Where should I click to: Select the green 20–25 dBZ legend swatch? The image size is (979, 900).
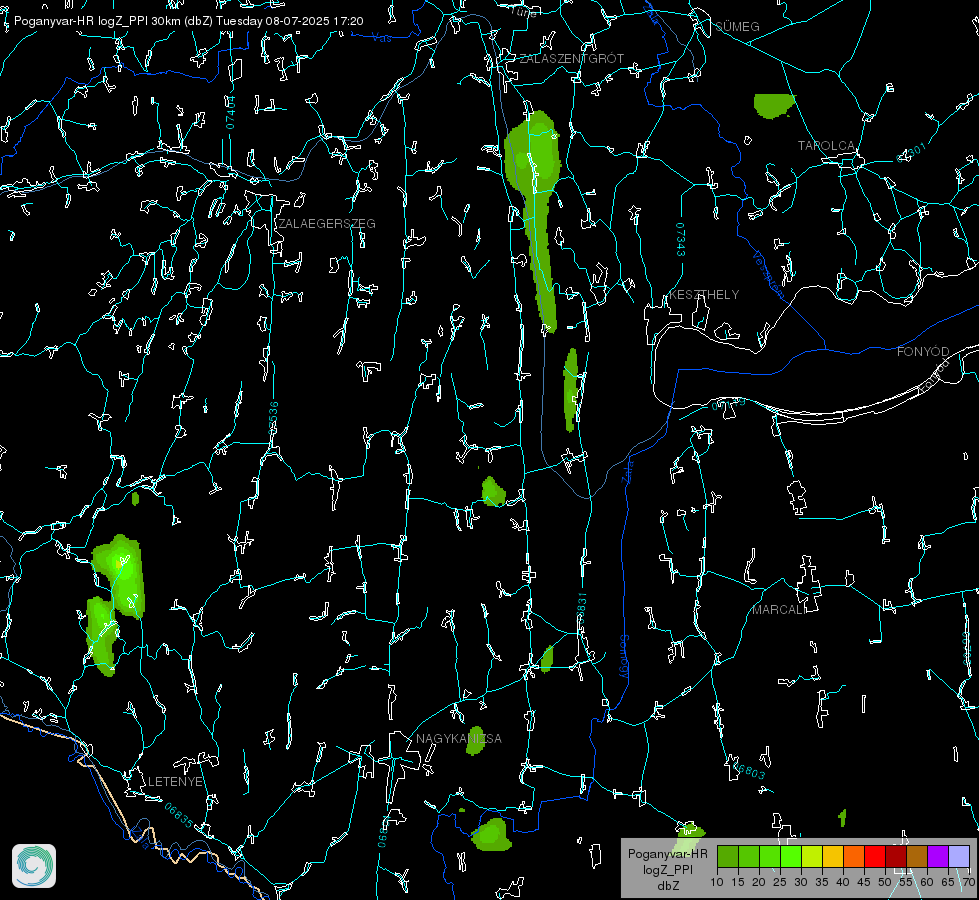770,856
